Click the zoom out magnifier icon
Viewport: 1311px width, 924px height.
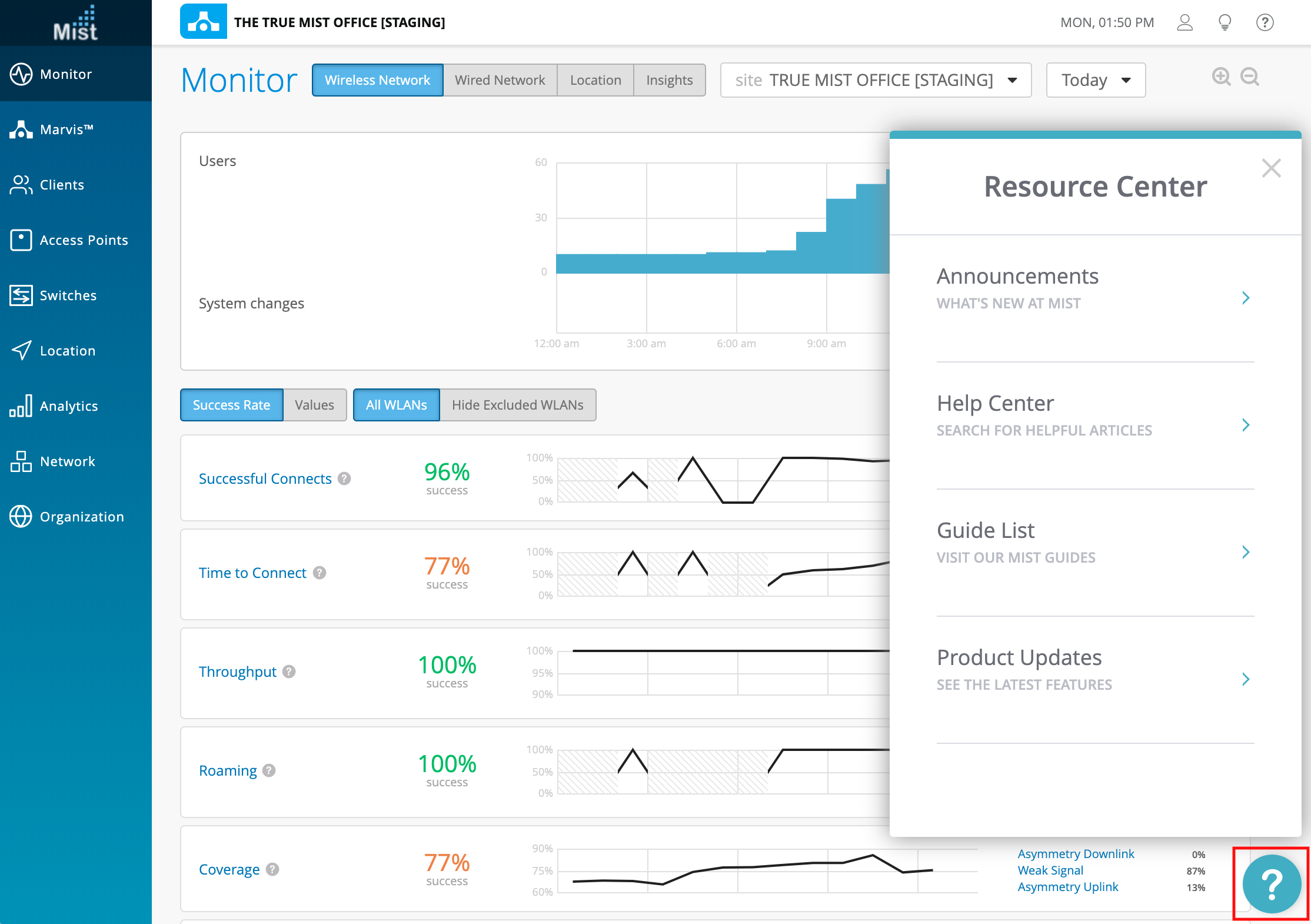(x=1249, y=77)
